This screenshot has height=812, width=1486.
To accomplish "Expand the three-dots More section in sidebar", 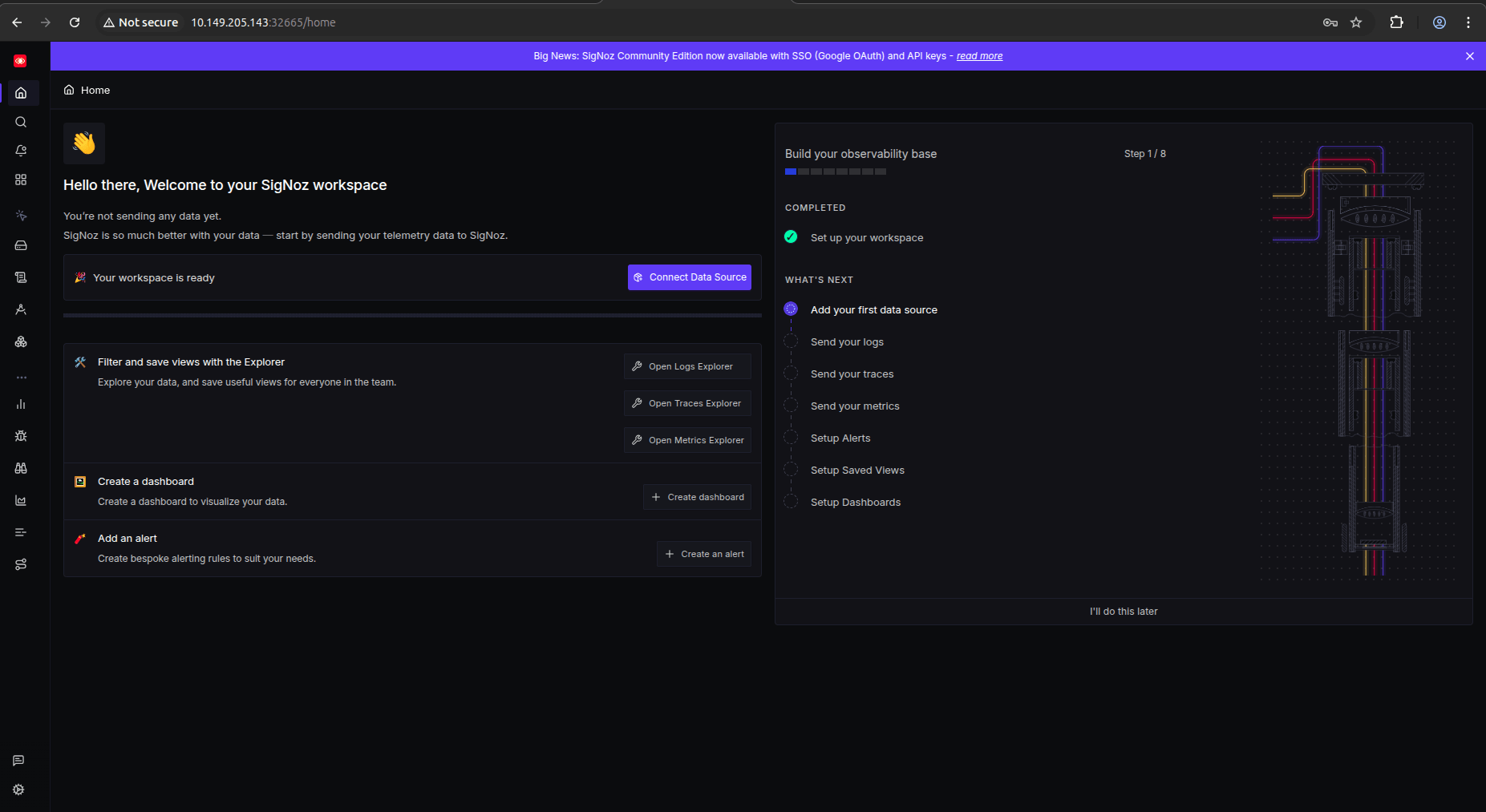I will click(21, 377).
